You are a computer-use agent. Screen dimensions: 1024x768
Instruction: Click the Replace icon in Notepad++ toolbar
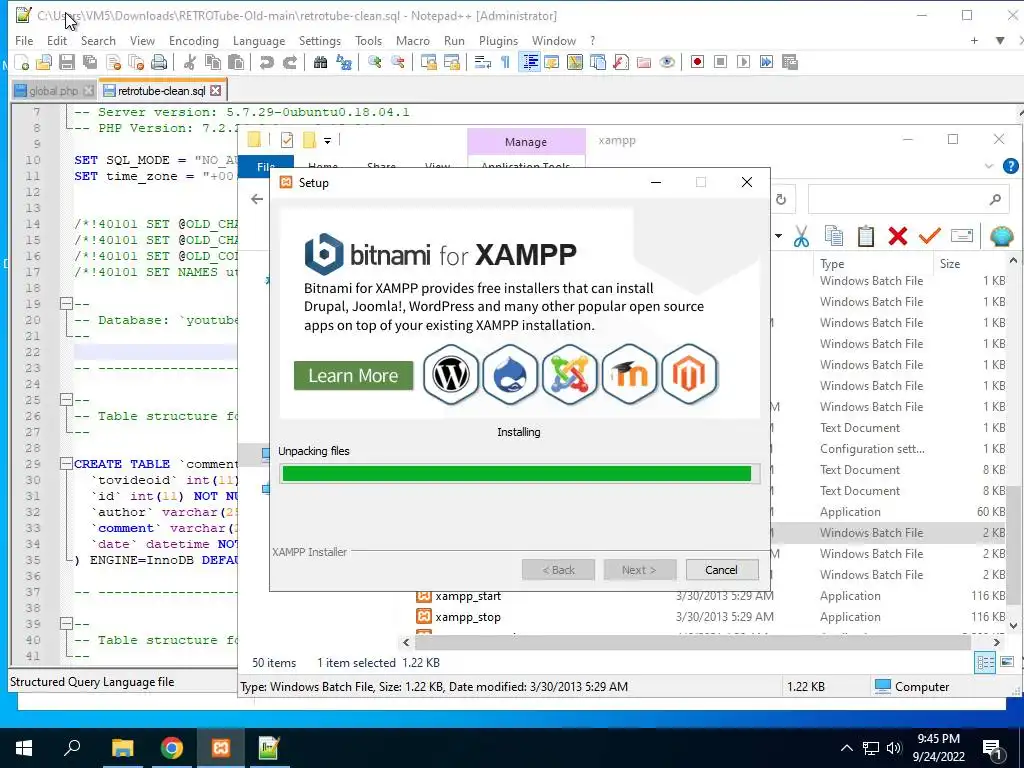click(x=344, y=62)
